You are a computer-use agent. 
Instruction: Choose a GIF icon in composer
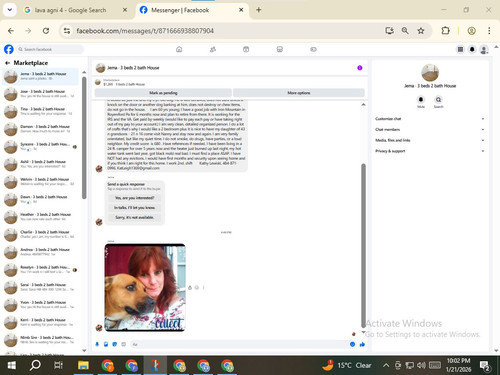tap(123, 344)
